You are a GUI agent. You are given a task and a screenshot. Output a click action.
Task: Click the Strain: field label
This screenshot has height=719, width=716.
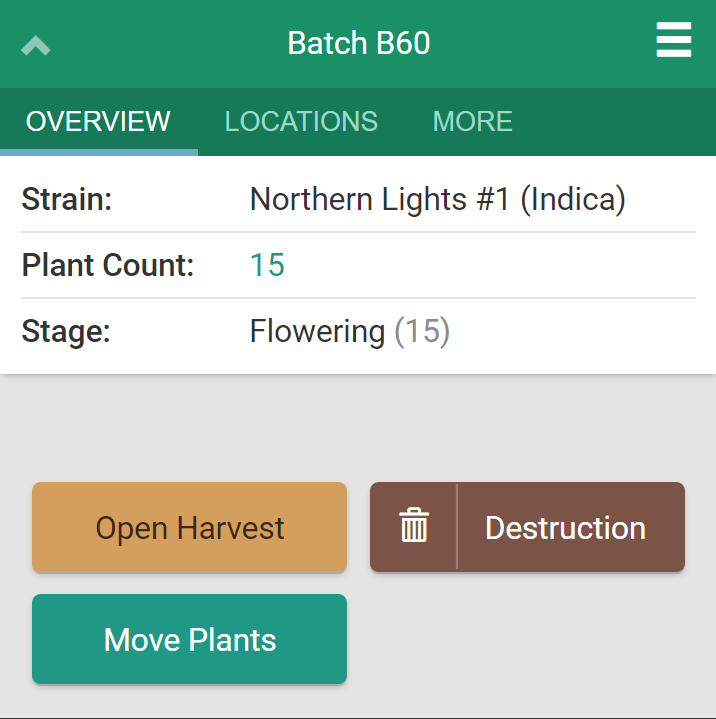[x=67, y=199]
